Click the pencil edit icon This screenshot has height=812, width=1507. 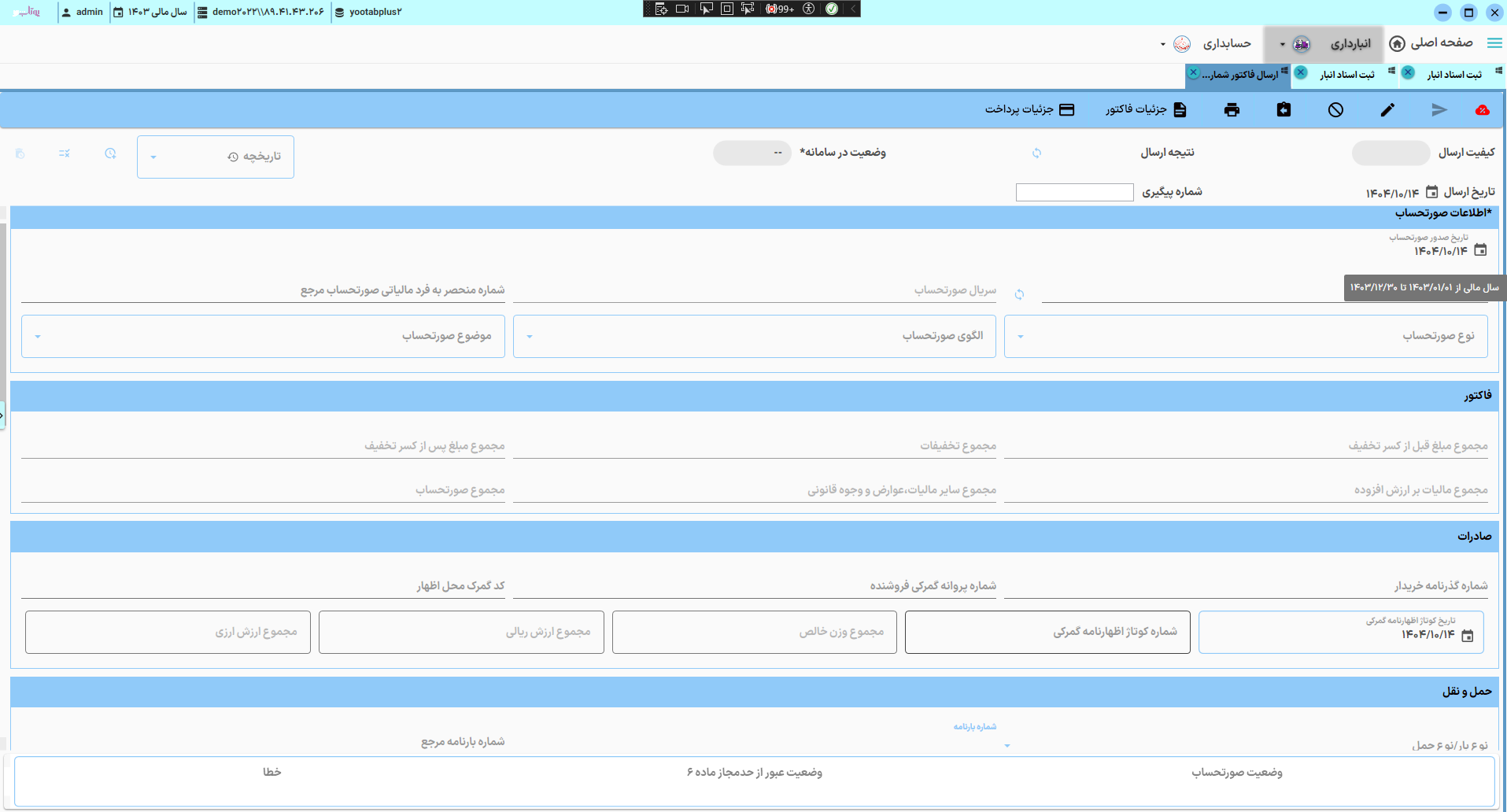tap(1387, 110)
